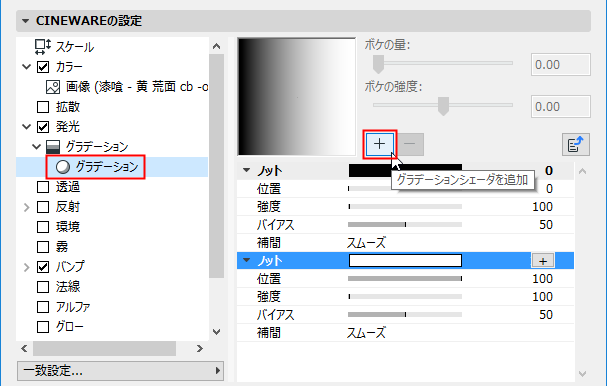
Task: Select the parent グラデーション channel with gradient icon
Action: click(x=87, y=147)
